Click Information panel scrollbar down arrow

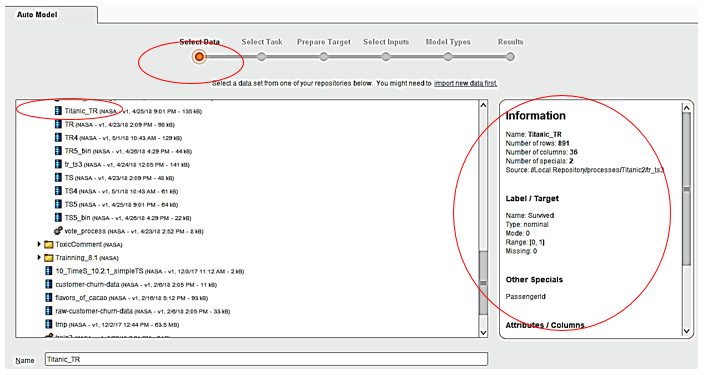coord(686,331)
